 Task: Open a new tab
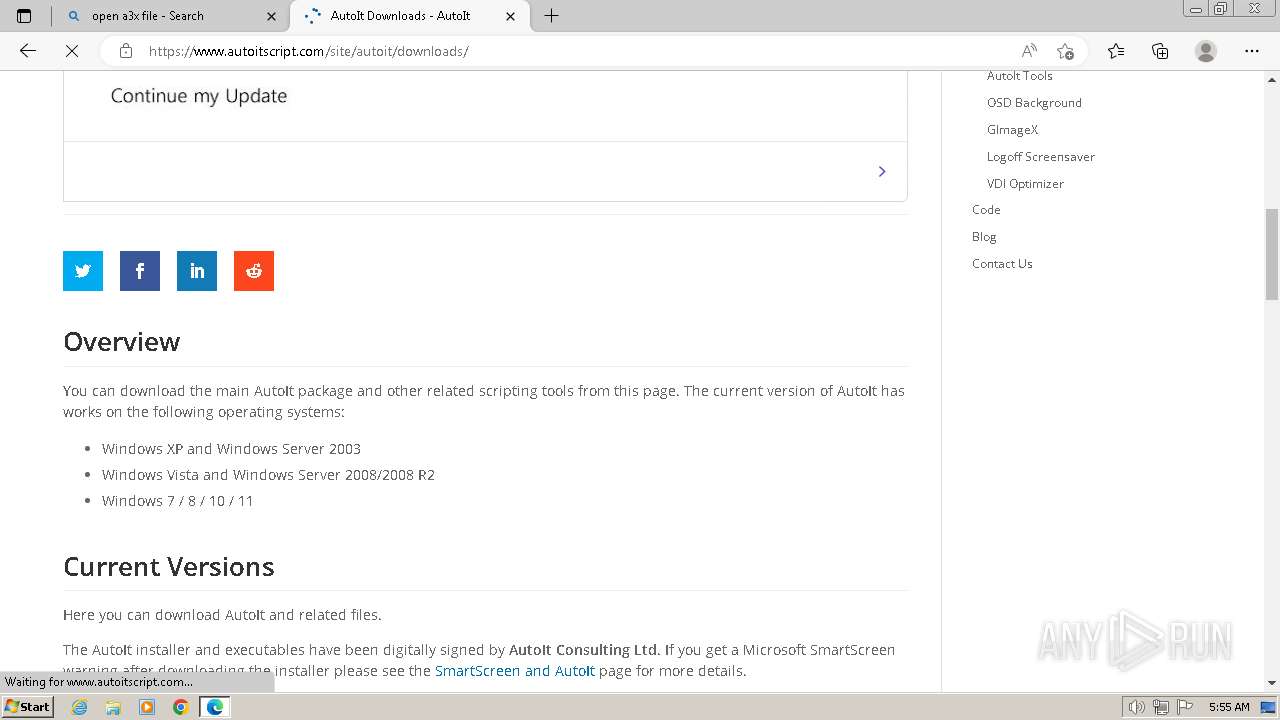click(x=551, y=16)
